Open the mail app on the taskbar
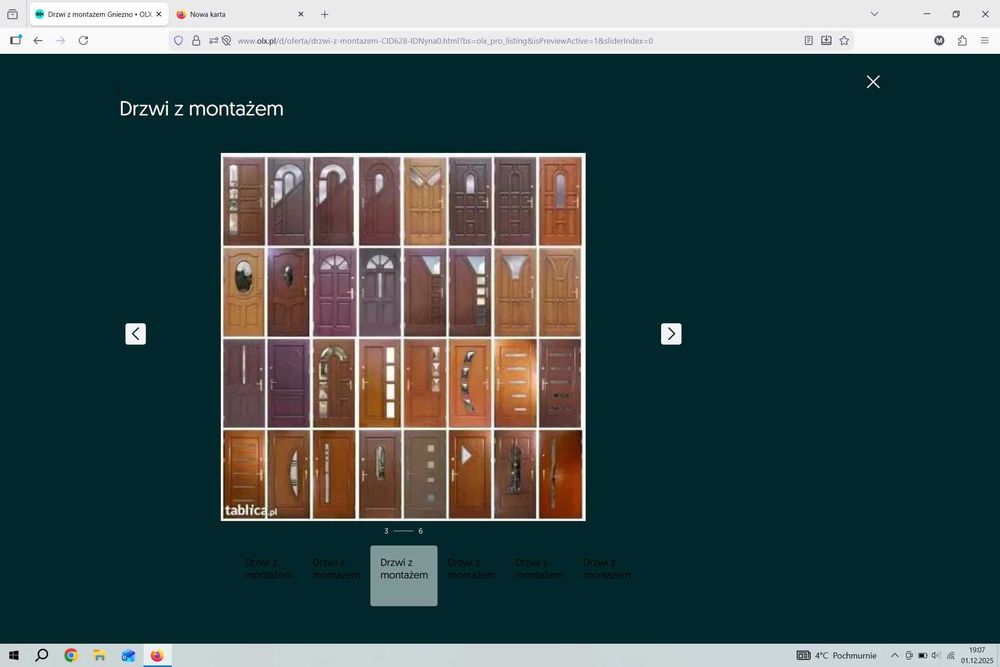Screen dimensions: 1000x667 [x=128, y=656]
